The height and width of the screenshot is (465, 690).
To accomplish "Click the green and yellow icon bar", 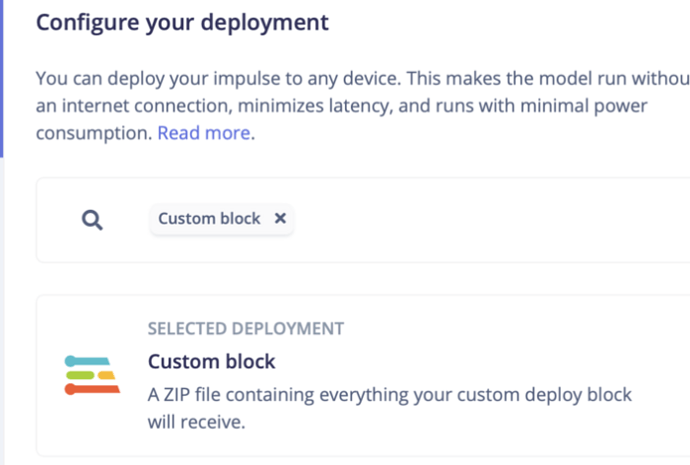I will (90, 375).
